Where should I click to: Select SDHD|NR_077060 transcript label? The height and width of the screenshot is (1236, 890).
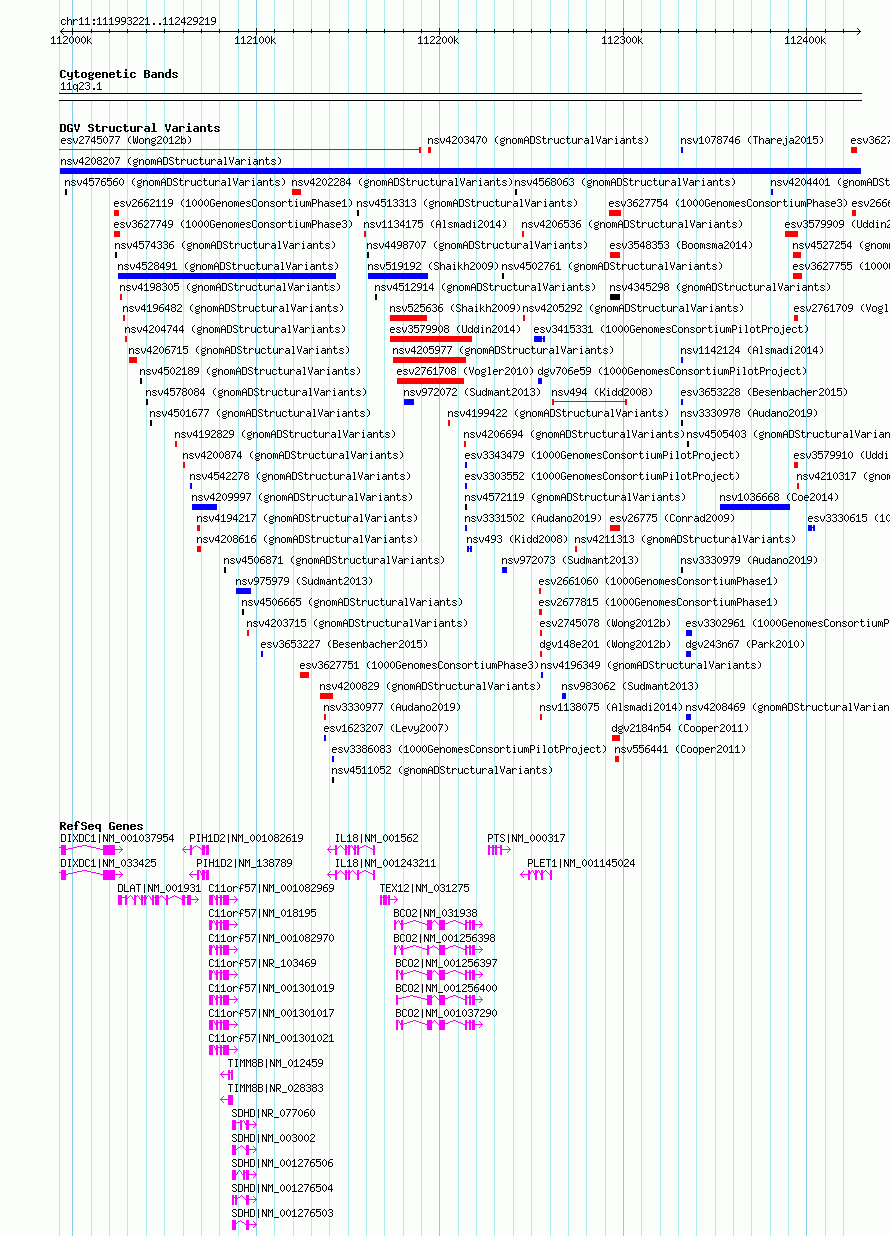pos(274,1113)
